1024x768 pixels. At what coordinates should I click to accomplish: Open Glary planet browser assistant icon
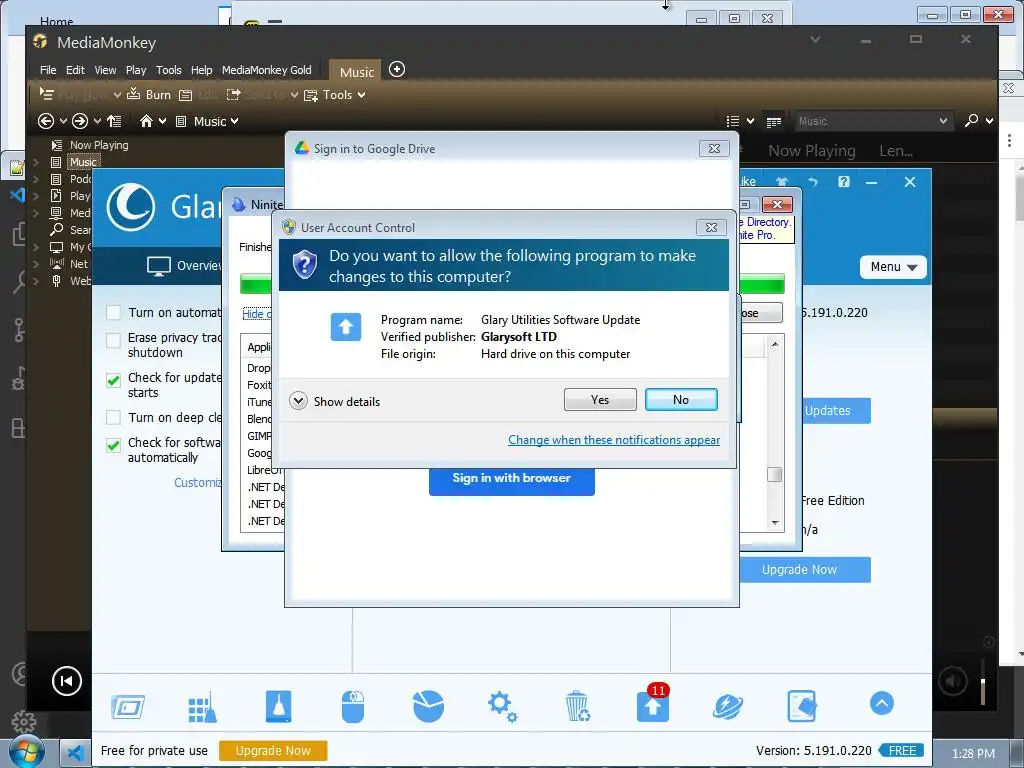point(728,707)
